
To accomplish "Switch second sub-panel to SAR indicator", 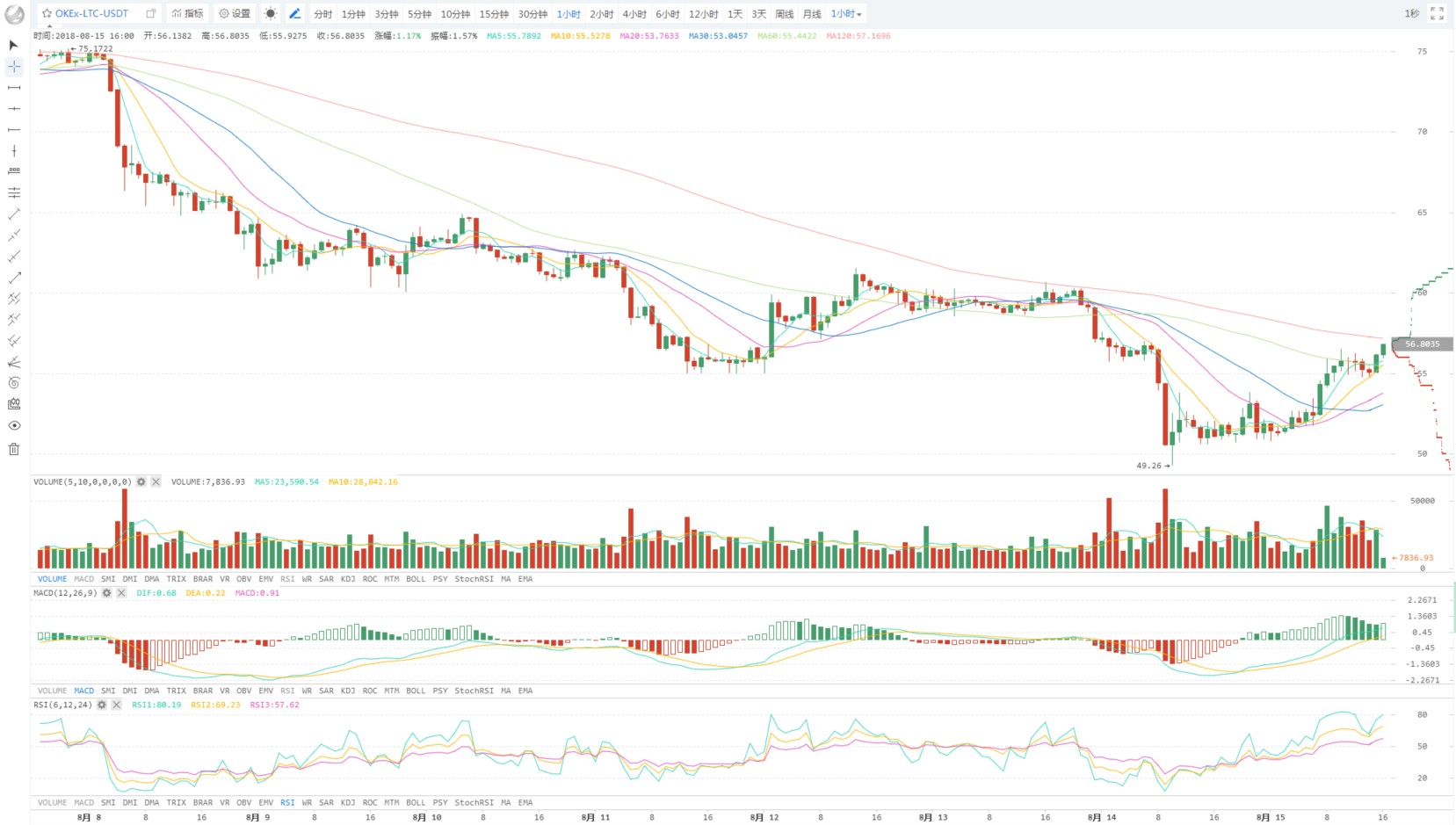I will [326, 691].
